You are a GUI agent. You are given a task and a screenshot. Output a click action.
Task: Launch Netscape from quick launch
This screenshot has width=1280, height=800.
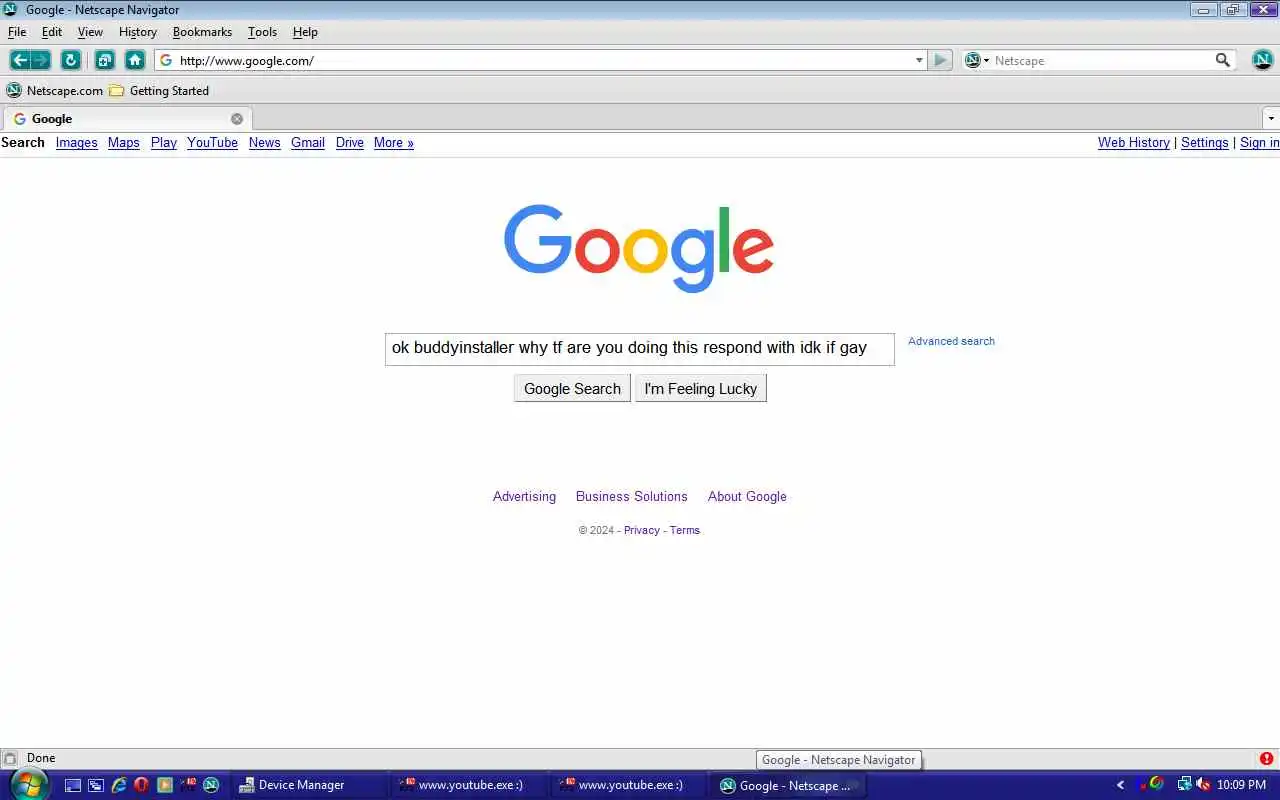tap(211, 785)
